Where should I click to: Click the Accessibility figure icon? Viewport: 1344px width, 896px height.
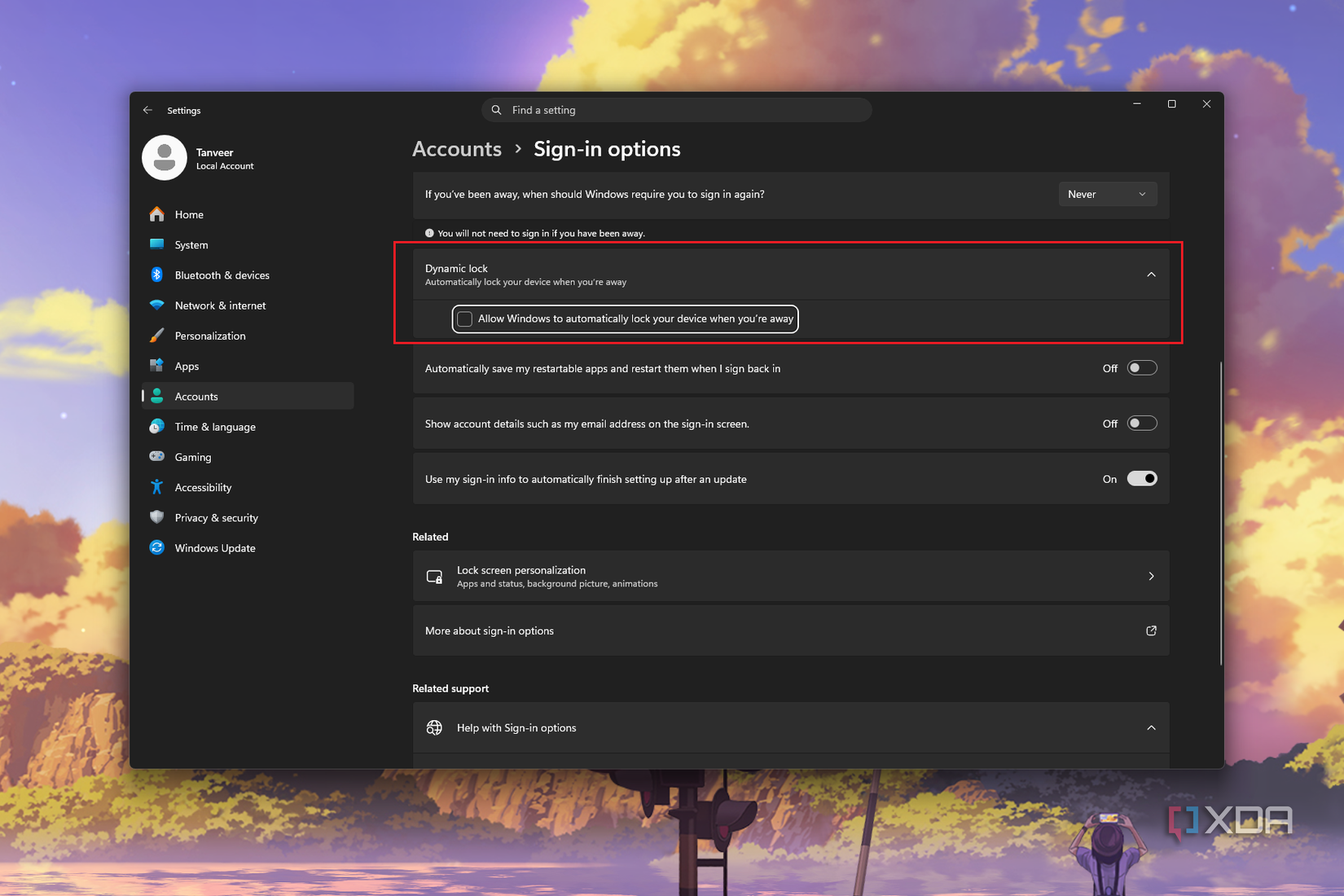[157, 487]
